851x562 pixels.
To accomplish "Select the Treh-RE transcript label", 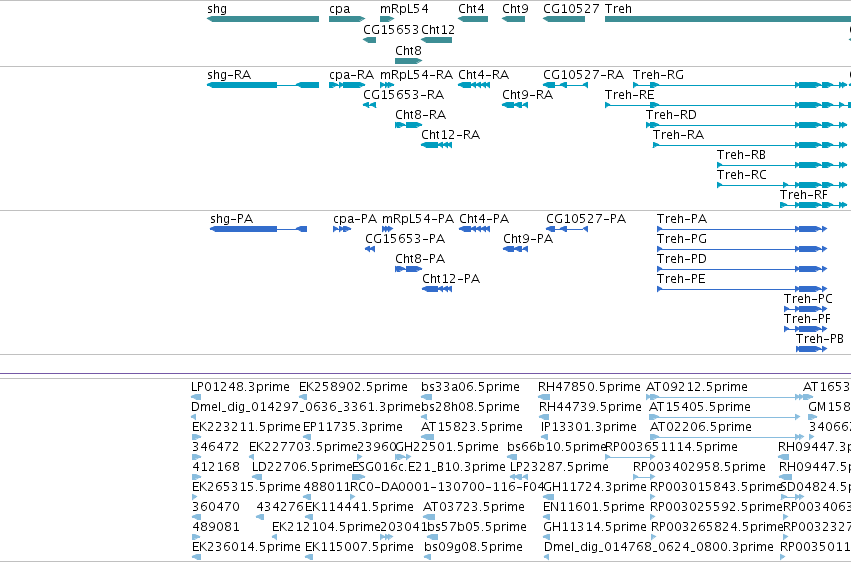I will tap(630, 95).
